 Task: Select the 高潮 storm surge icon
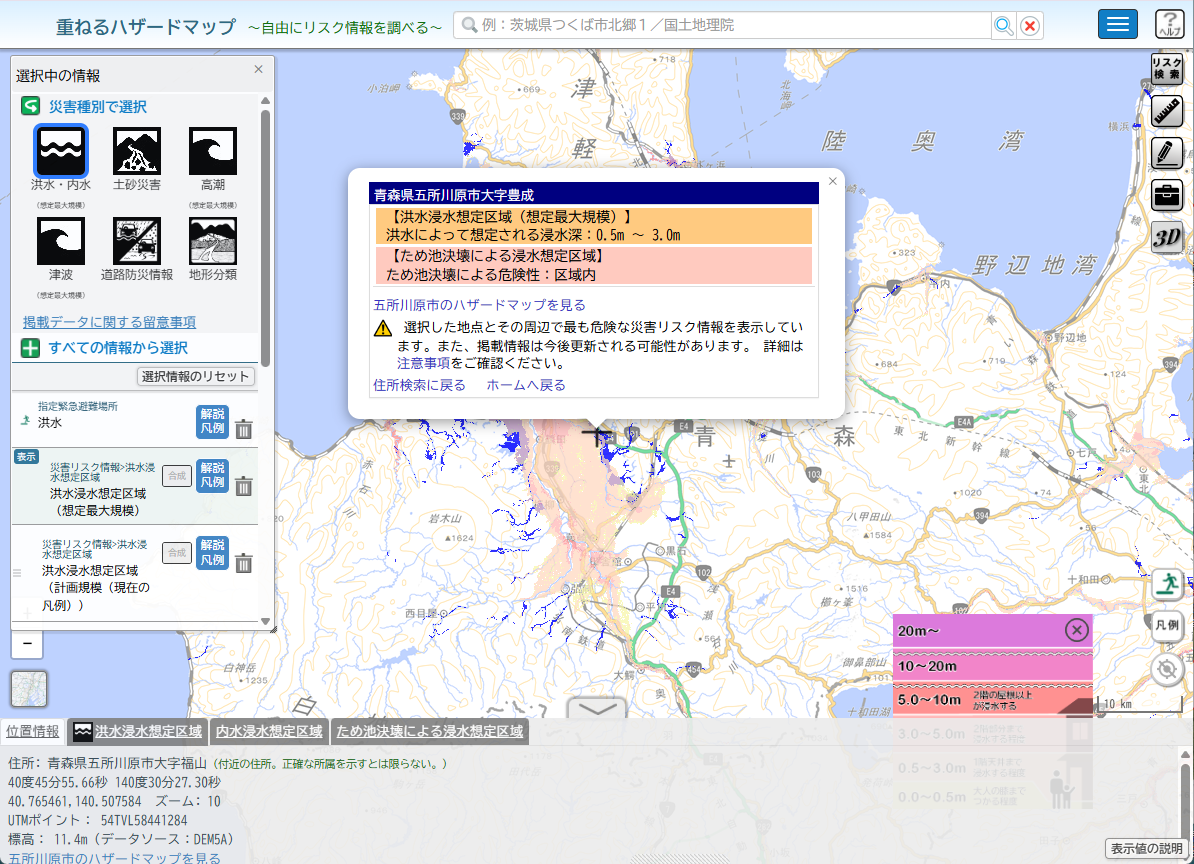point(212,151)
